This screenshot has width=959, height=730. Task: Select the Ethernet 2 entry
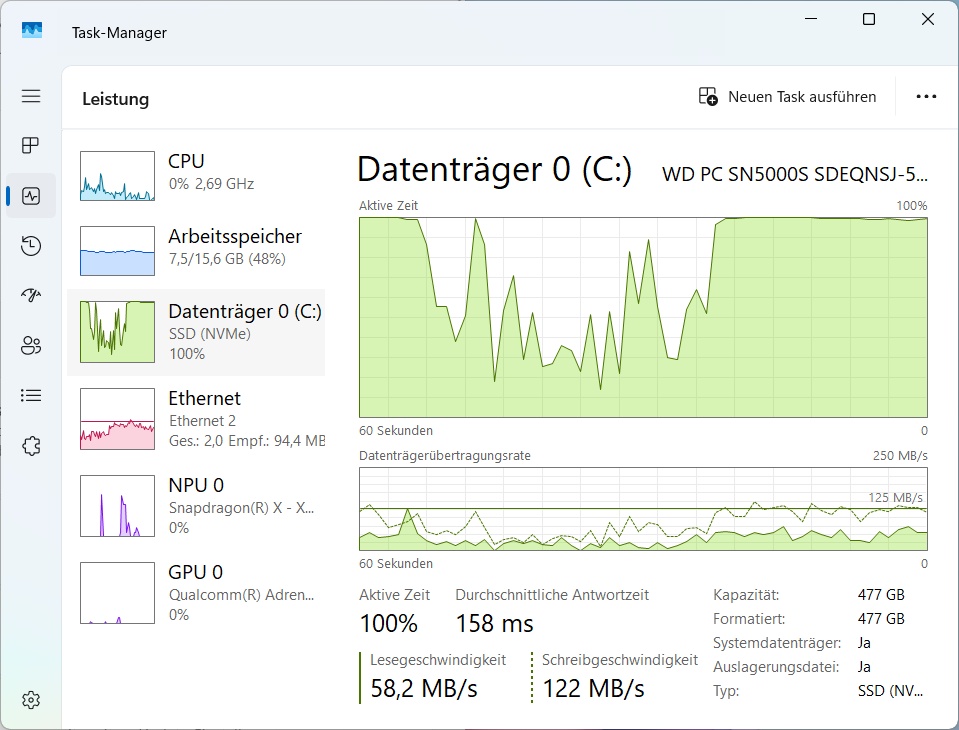200,420
